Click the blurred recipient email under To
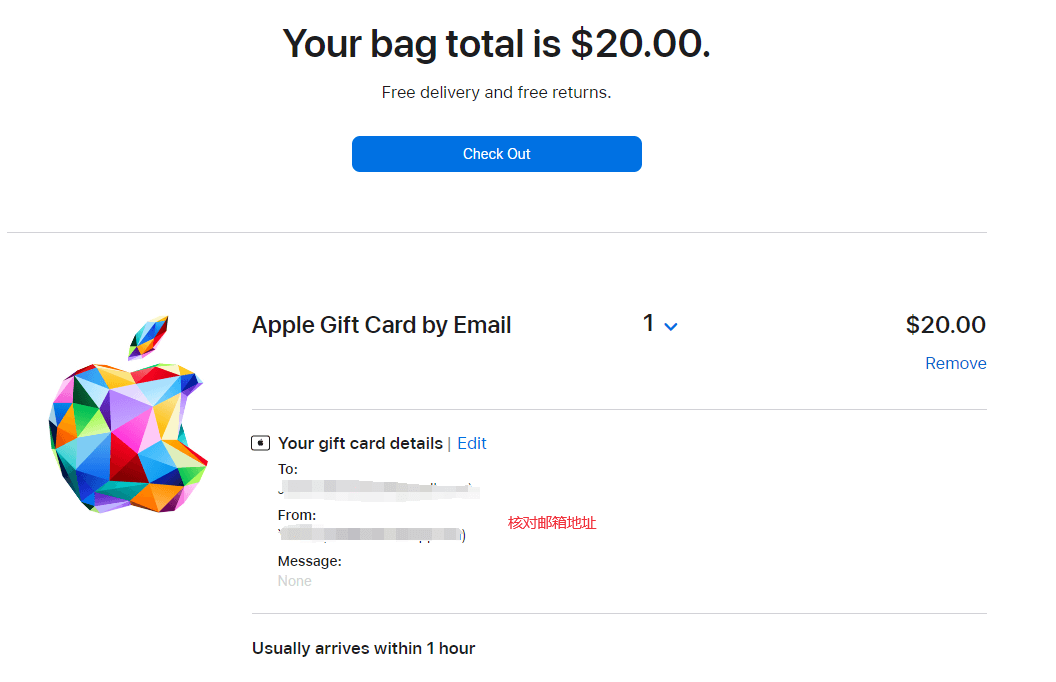Image resolution: width=1056 pixels, height=682 pixels. (x=379, y=489)
